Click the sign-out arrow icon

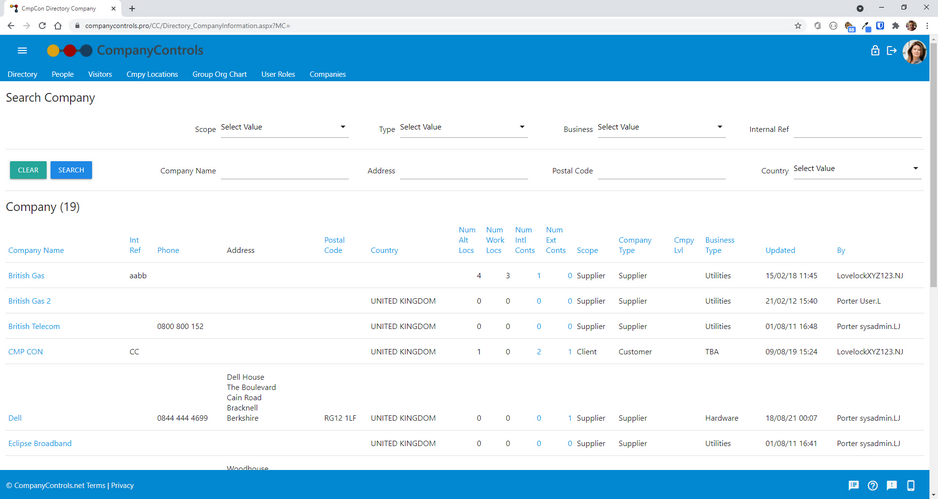coord(891,51)
